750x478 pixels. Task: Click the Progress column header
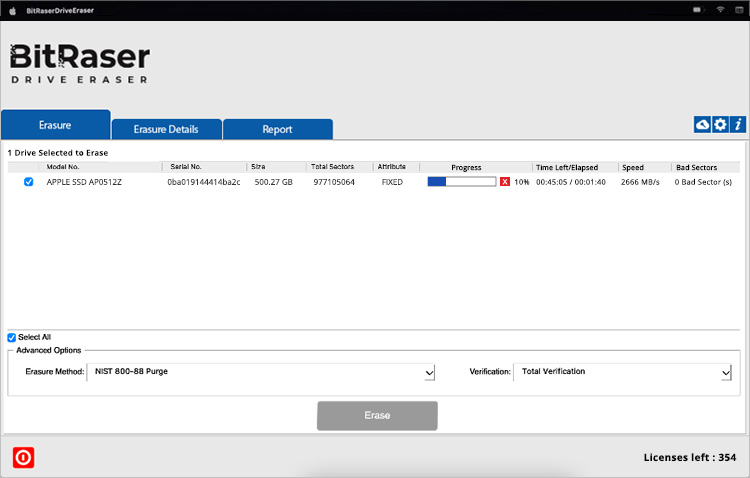click(466, 167)
